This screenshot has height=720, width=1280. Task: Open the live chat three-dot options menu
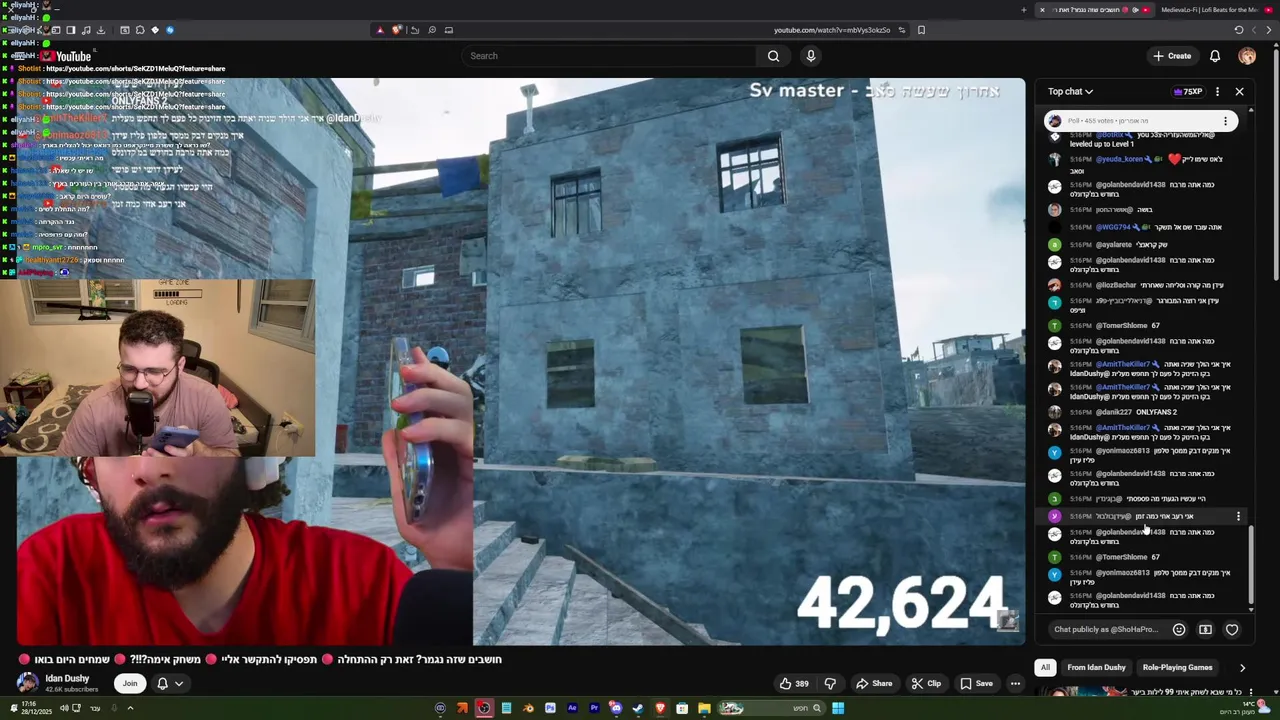click(x=1217, y=92)
